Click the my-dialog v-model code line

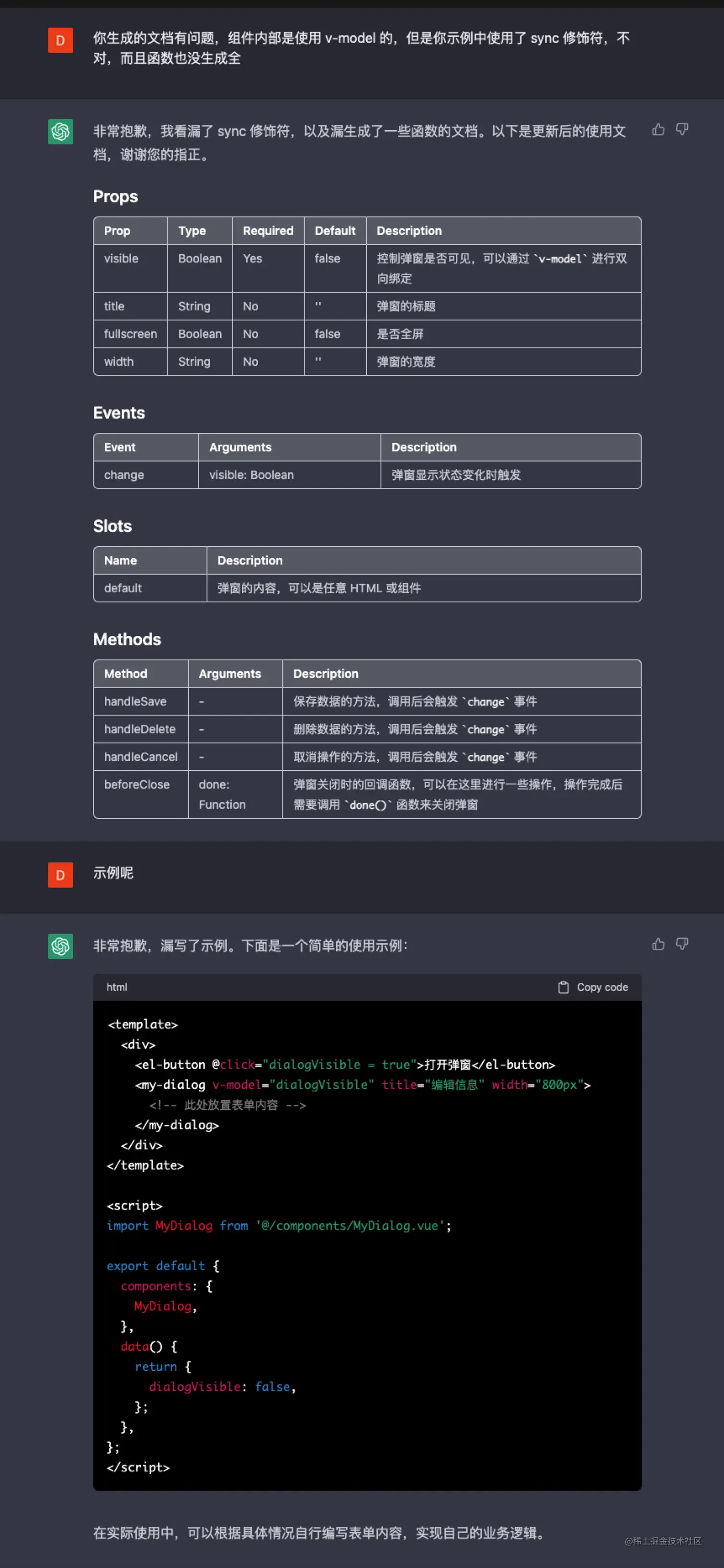tap(362, 1085)
